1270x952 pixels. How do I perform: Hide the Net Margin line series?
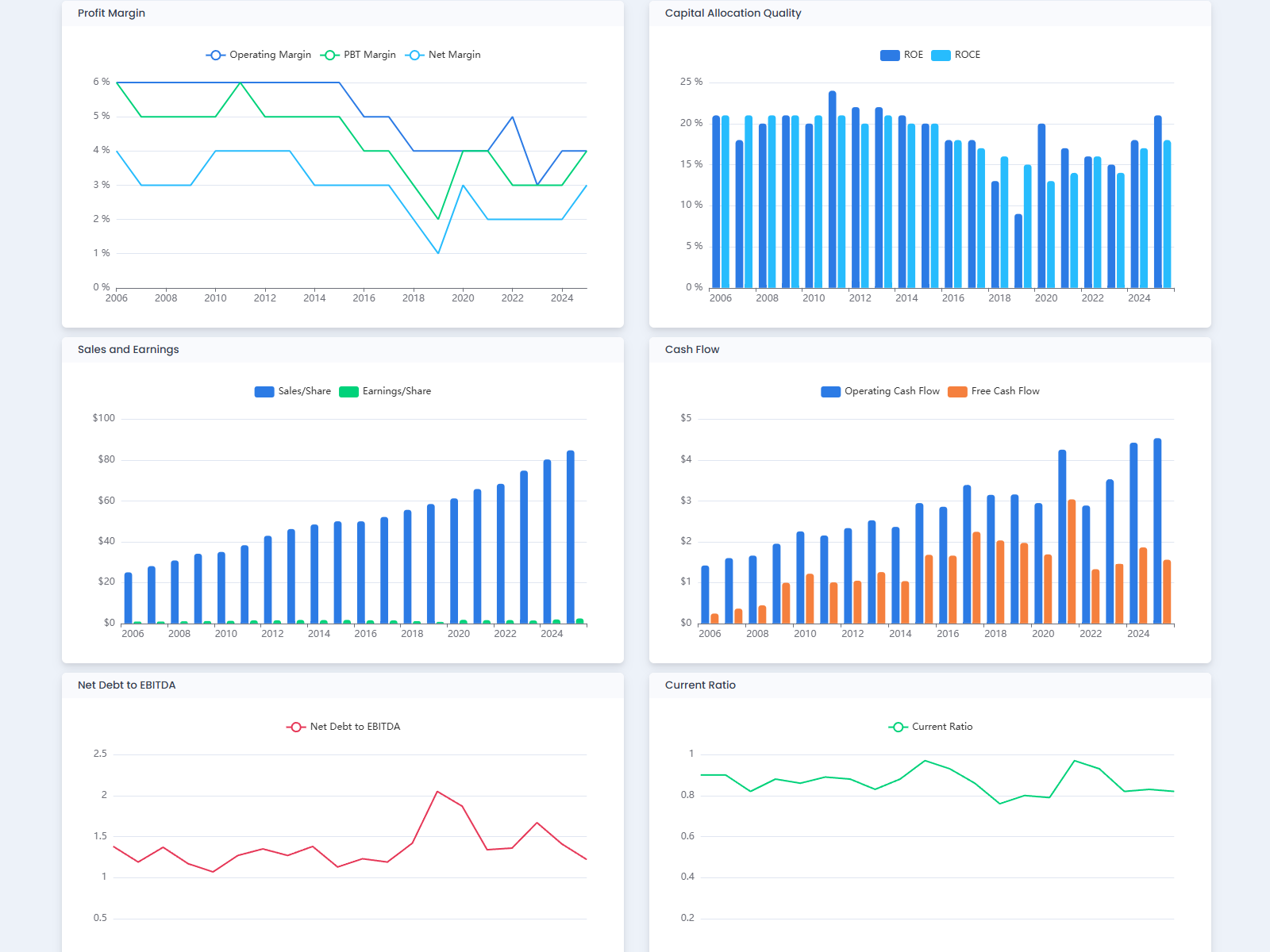click(443, 55)
